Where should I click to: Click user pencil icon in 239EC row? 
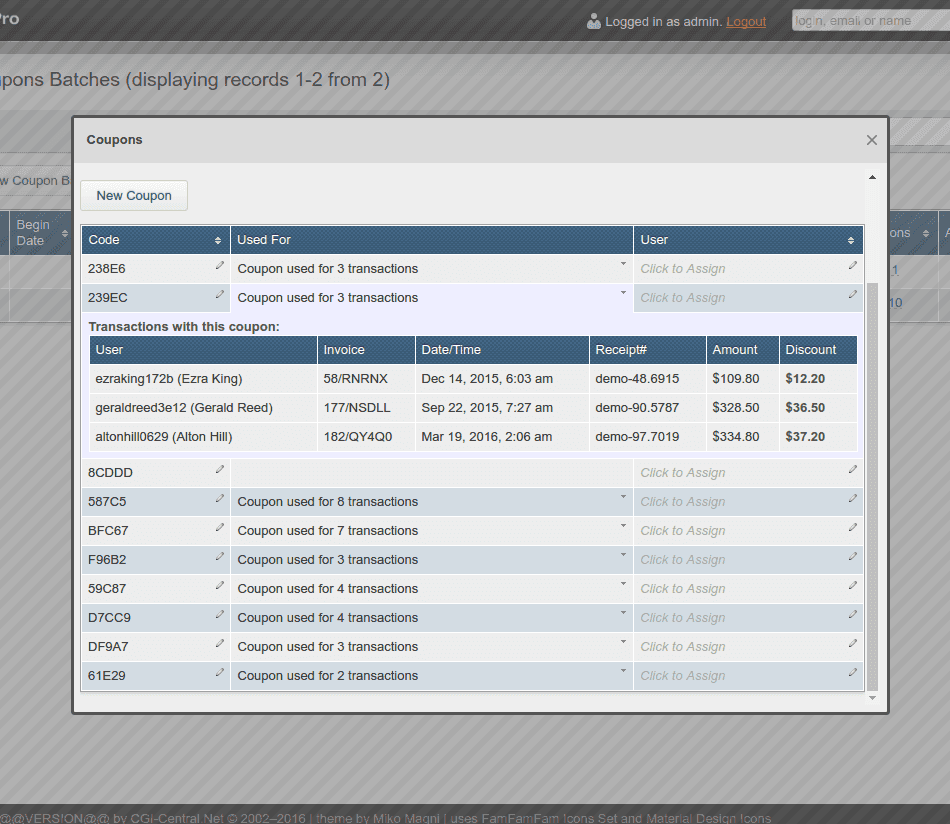pyautogui.click(x=852, y=294)
